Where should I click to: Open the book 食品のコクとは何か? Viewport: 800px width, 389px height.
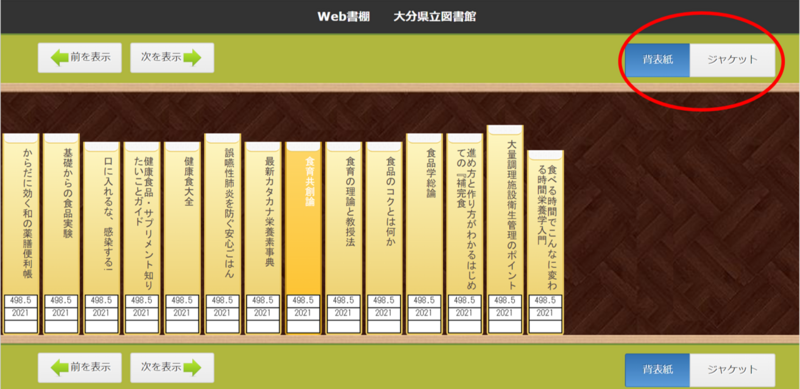pyautogui.click(x=384, y=238)
